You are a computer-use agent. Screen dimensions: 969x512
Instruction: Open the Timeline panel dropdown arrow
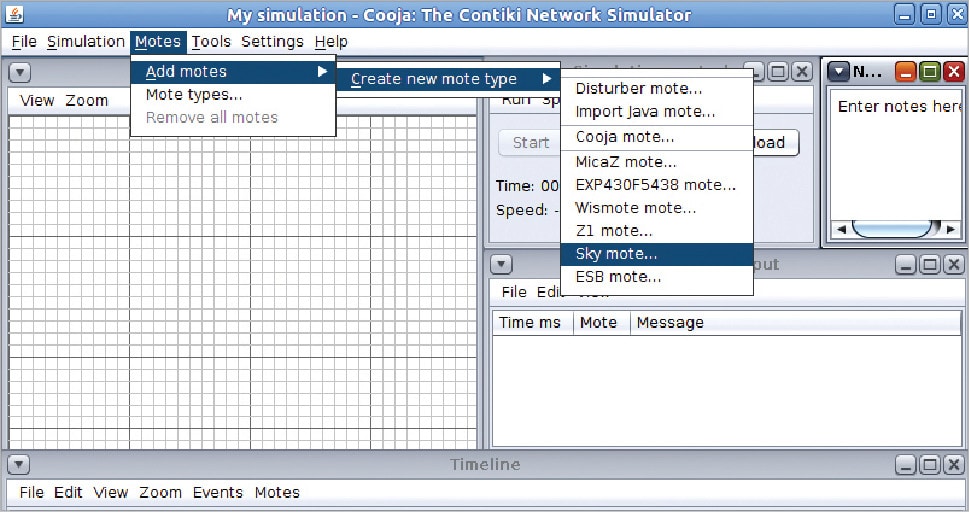click(19, 464)
